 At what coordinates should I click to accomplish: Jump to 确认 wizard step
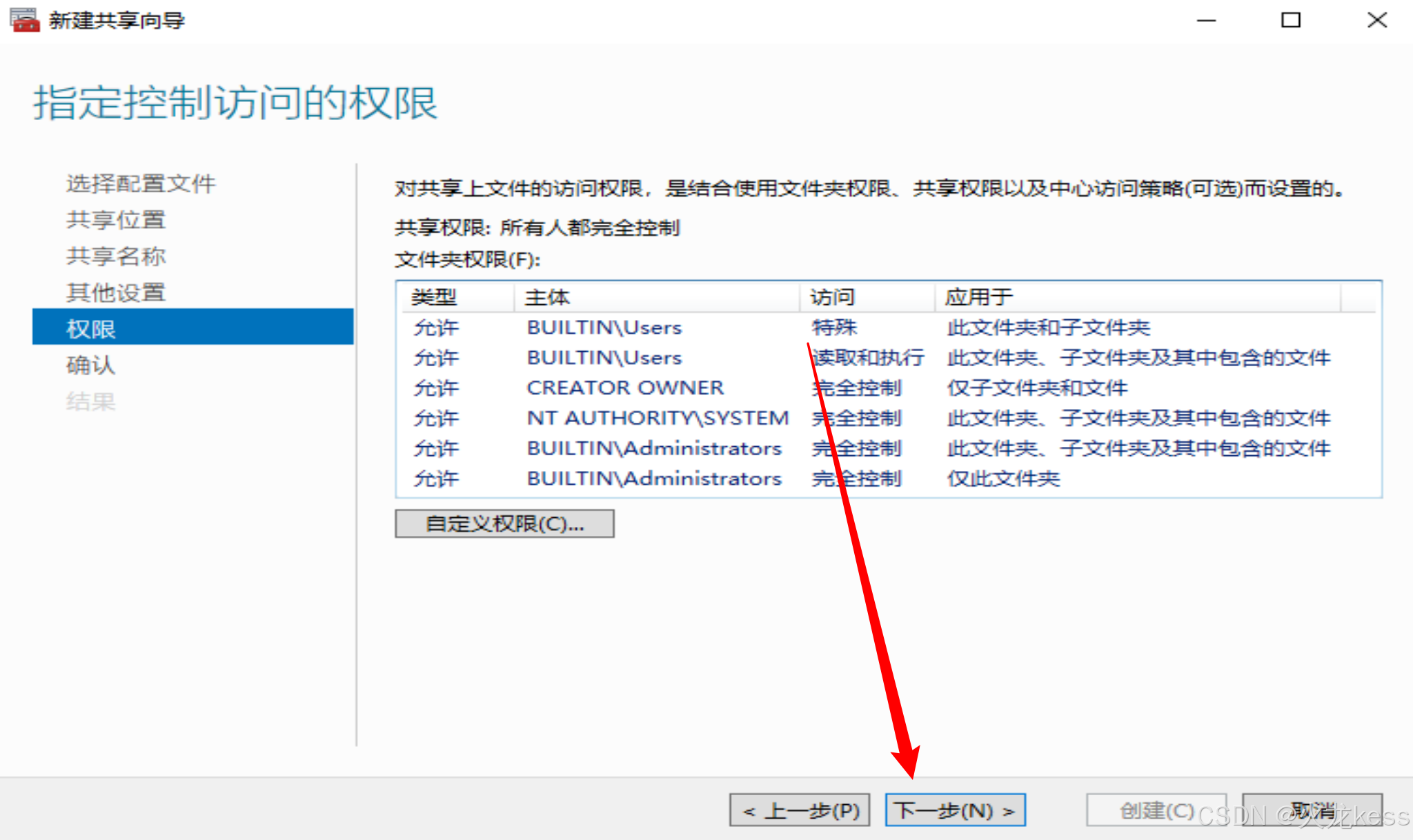[x=90, y=366]
